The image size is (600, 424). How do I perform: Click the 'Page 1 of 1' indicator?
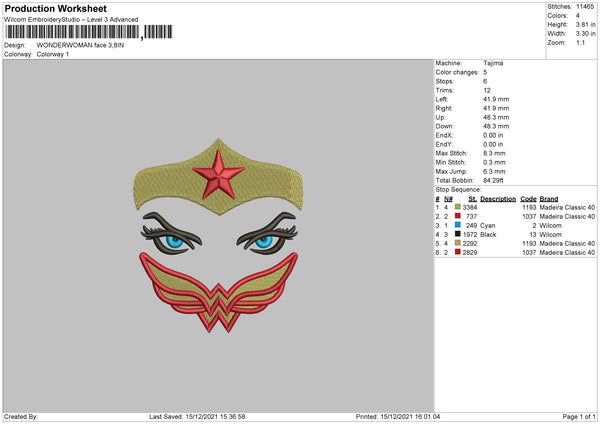579,416
